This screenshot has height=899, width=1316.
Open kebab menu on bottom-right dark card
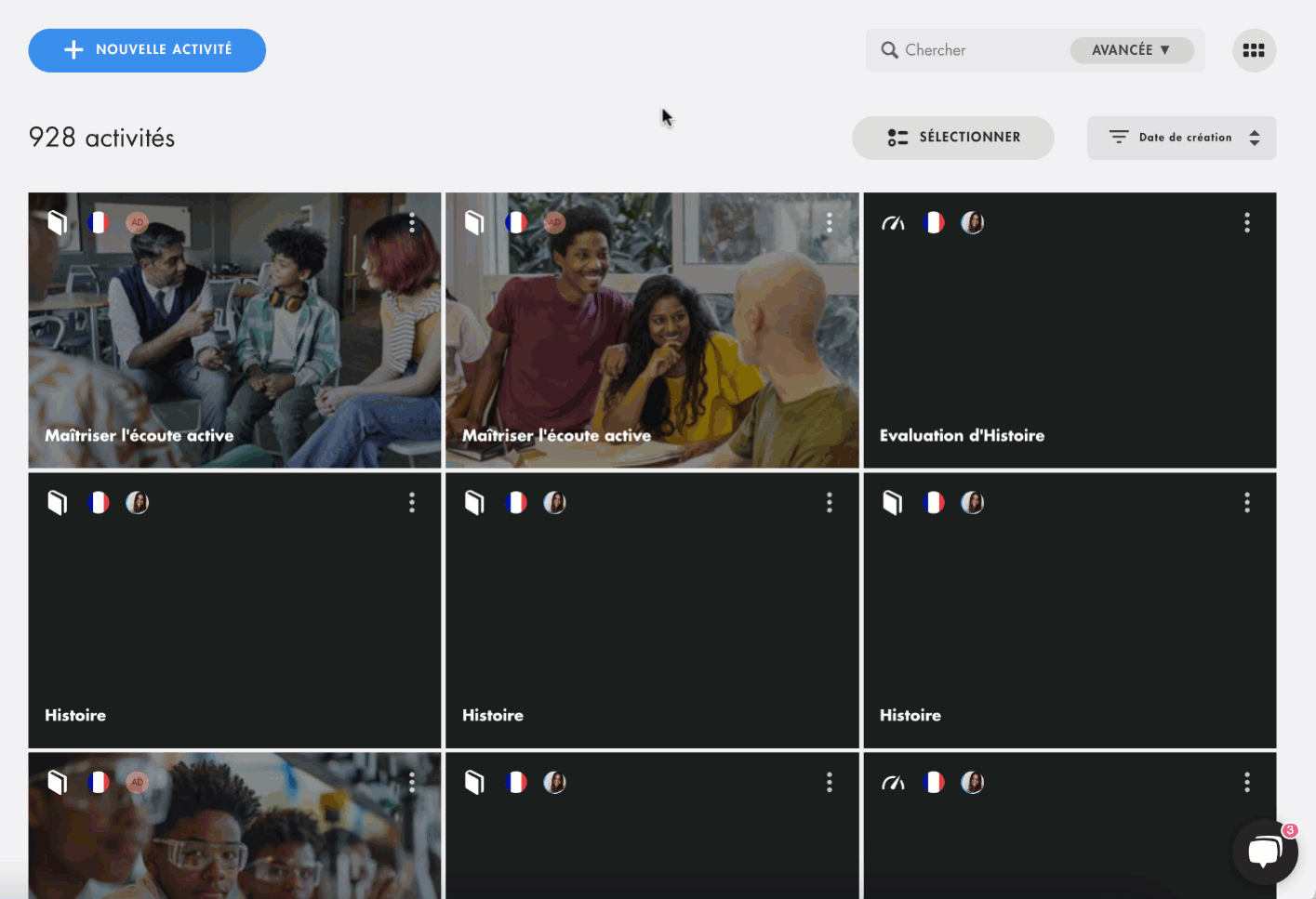pyautogui.click(x=1247, y=783)
